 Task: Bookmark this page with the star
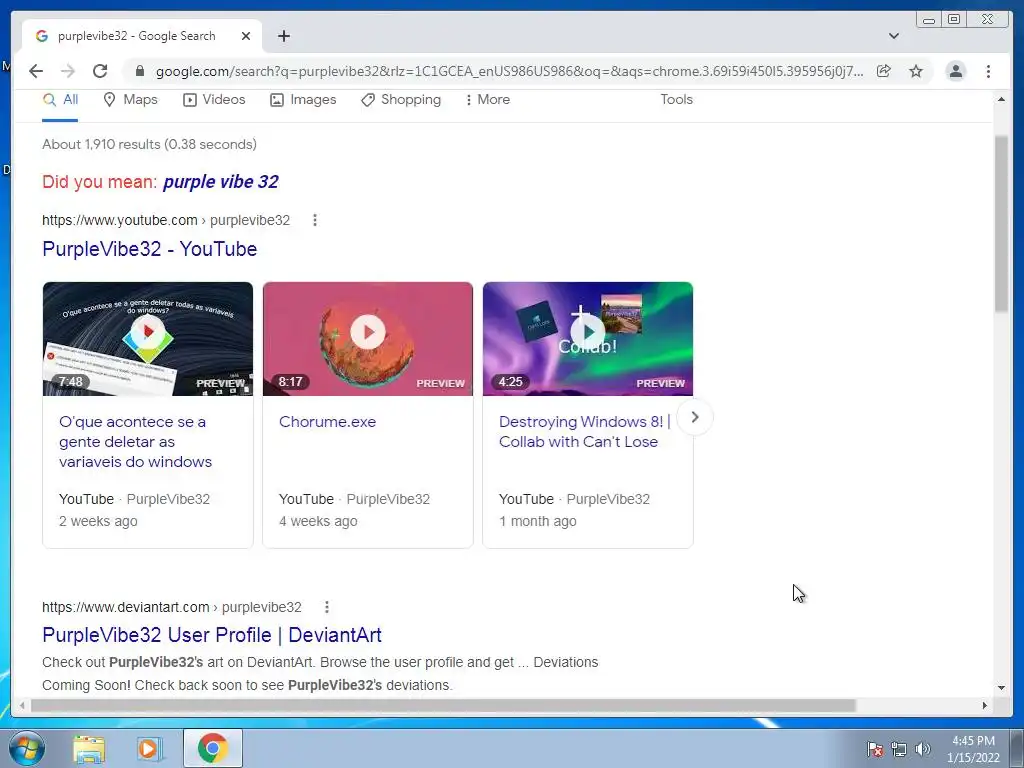(916, 71)
